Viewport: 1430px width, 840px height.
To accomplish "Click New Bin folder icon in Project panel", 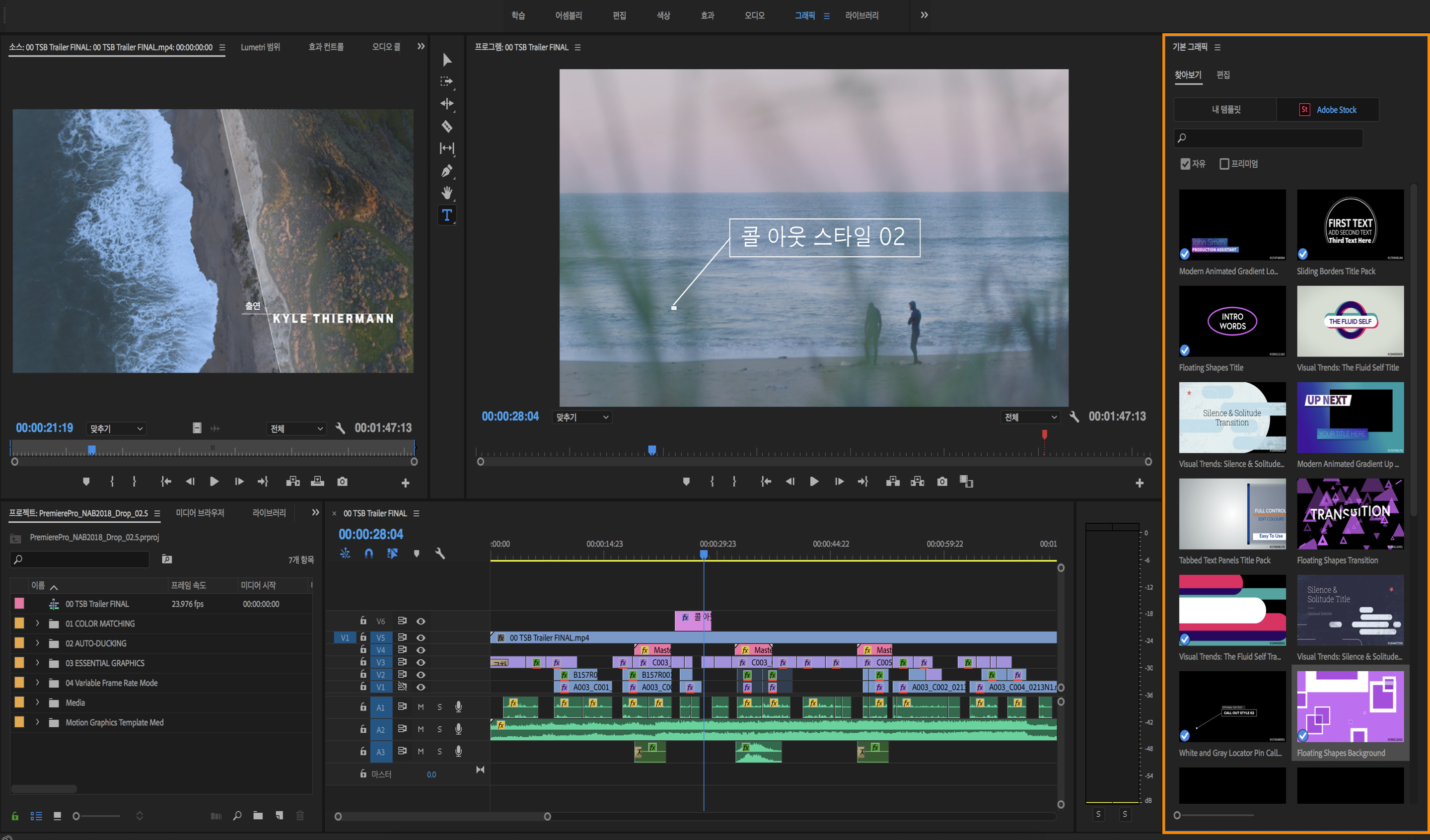I will point(258,816).
